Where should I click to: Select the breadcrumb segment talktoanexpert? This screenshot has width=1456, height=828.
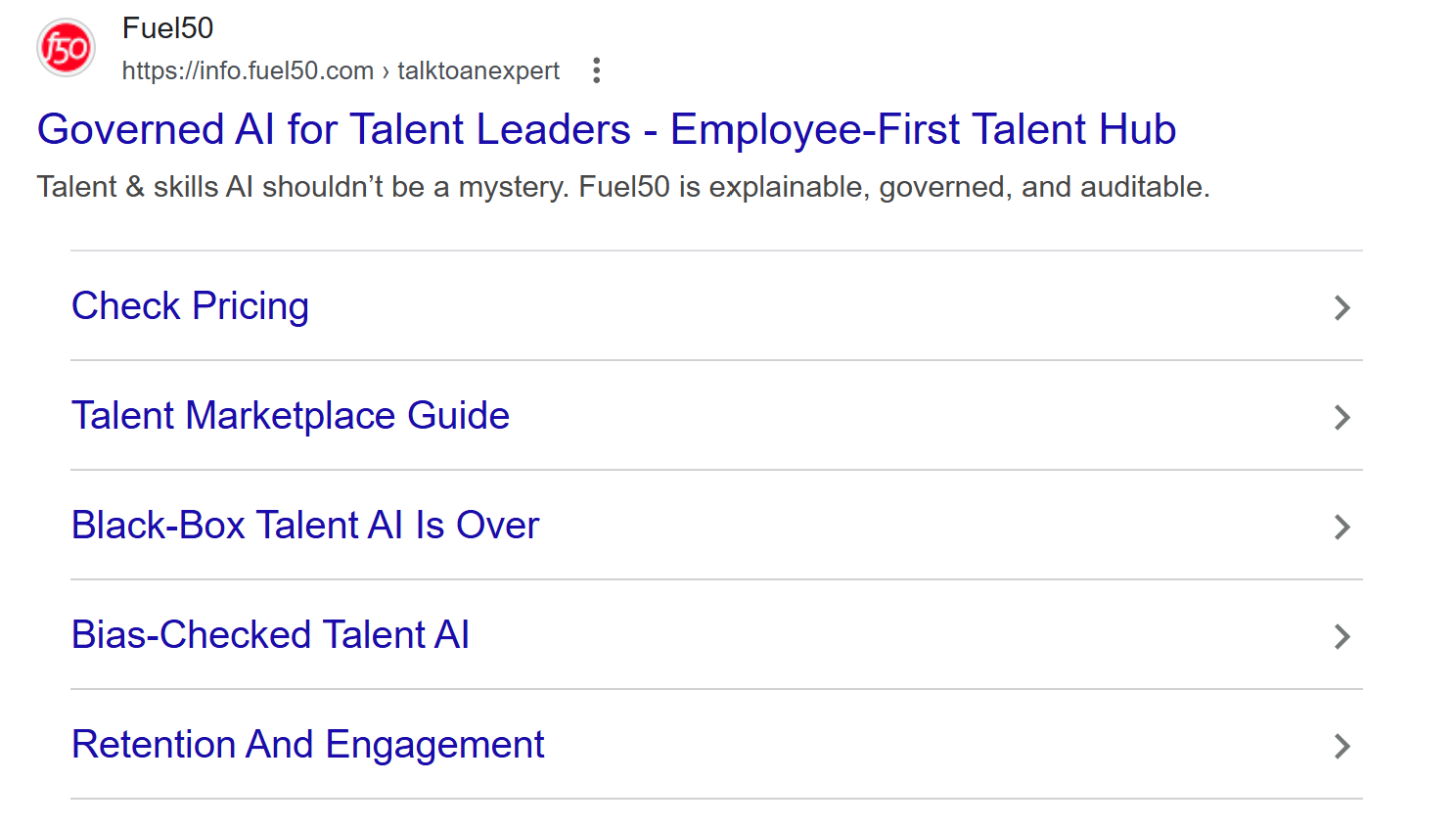pyautogui.click(x=478, y=69)
